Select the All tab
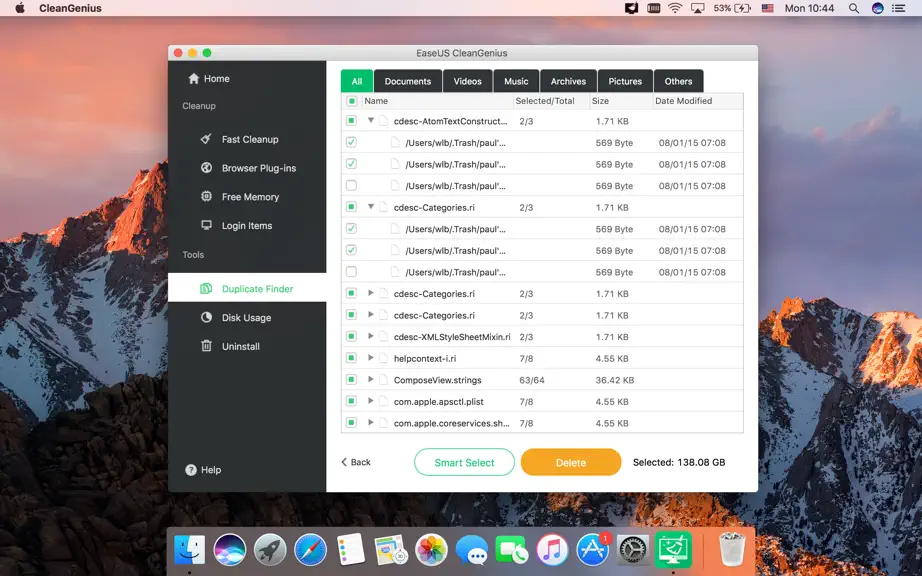 [357, 81]
